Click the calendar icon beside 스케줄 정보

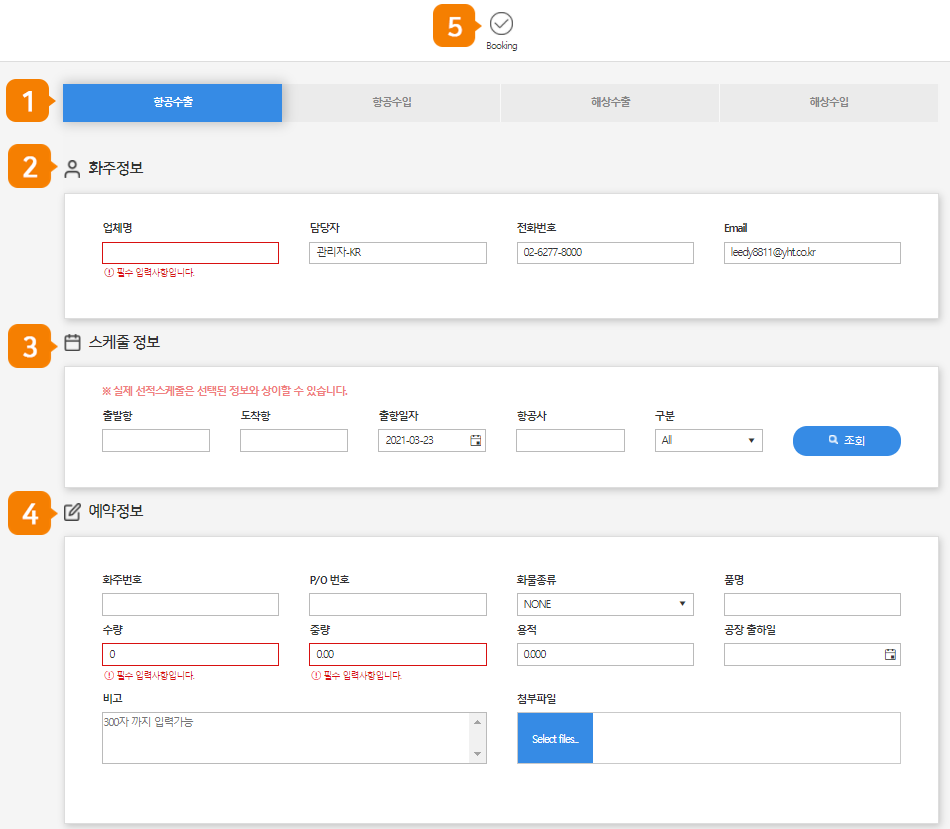click(73, 342)
